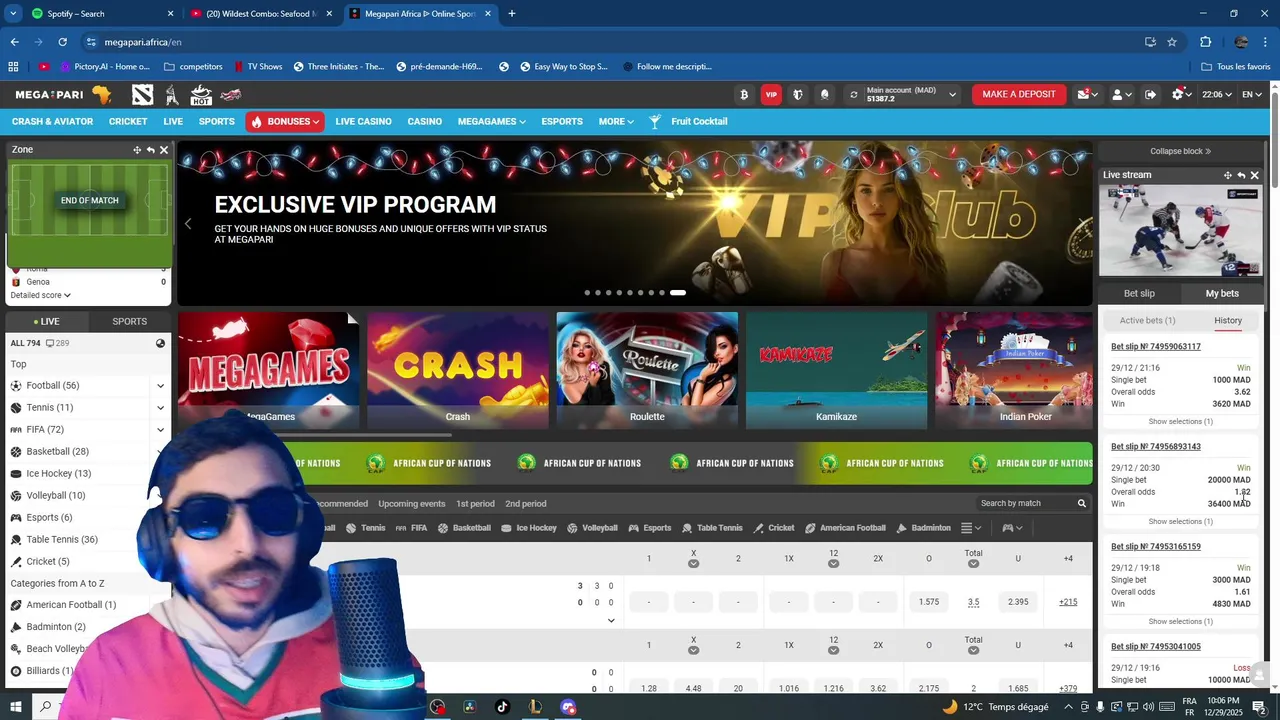Filter by Ice Hockey in sports bar

(x=529, y=528)
